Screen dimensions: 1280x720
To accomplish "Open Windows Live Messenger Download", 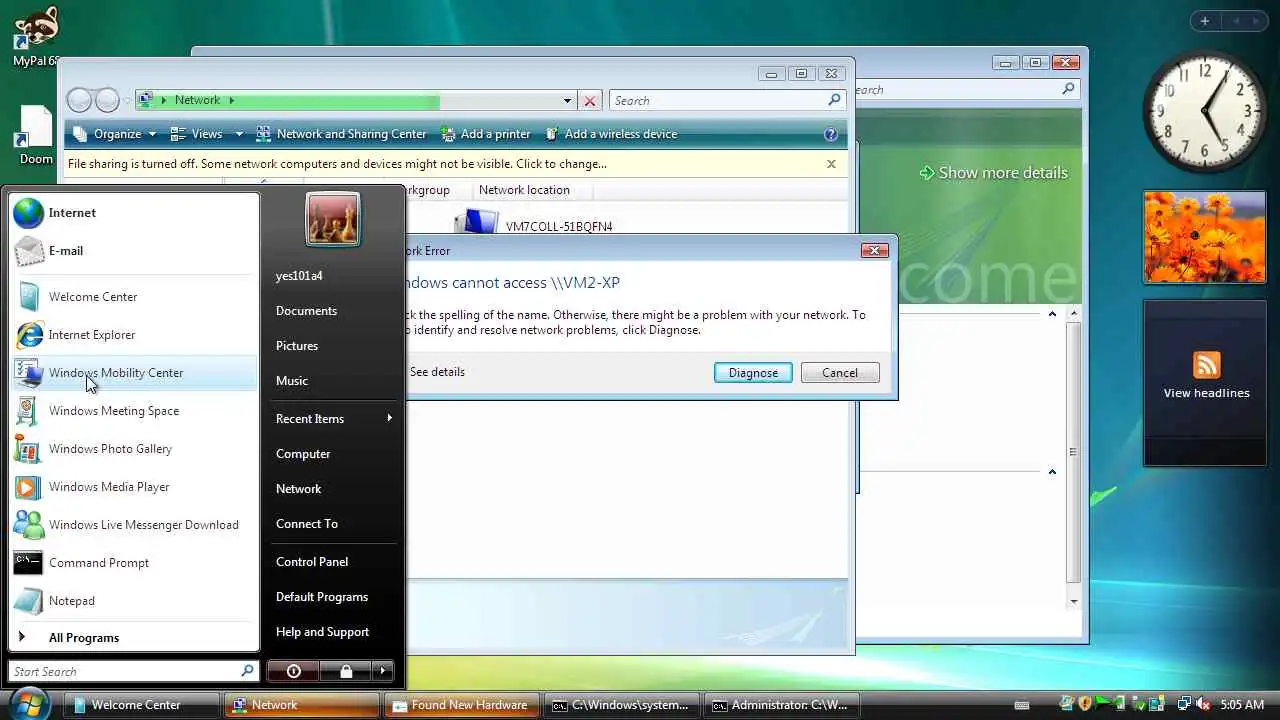I will pyautogui.click(x=133, y=525).
